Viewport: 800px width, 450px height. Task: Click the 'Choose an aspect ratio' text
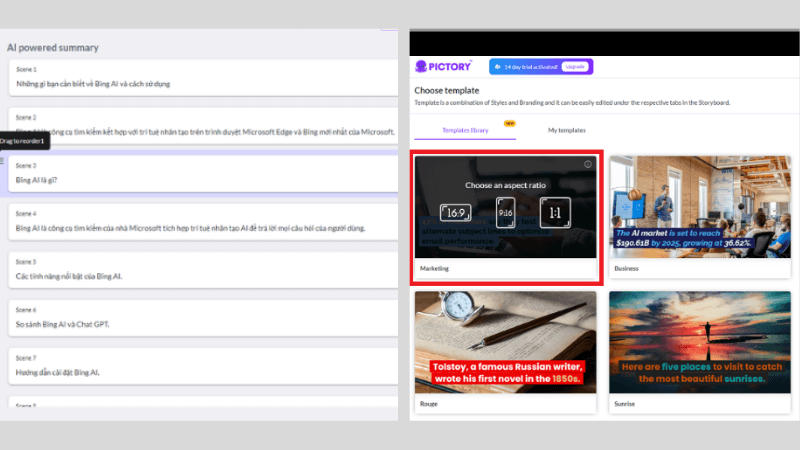click(x=505, y=185)
